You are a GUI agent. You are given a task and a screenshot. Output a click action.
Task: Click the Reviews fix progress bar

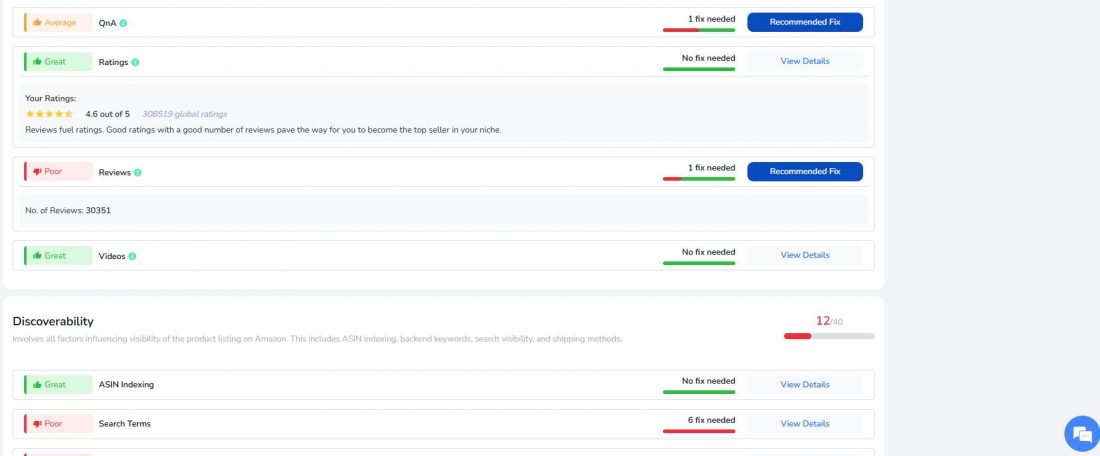[x=699, y=179]
